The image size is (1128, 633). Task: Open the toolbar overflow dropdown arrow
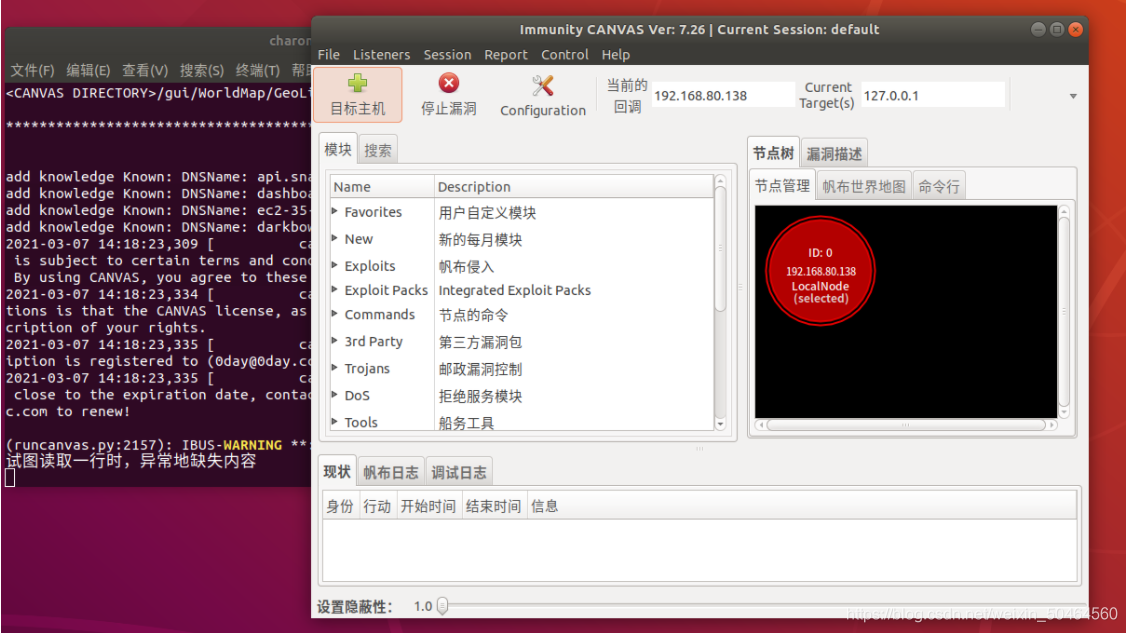pyautogui.click(x=1073, y=96)
